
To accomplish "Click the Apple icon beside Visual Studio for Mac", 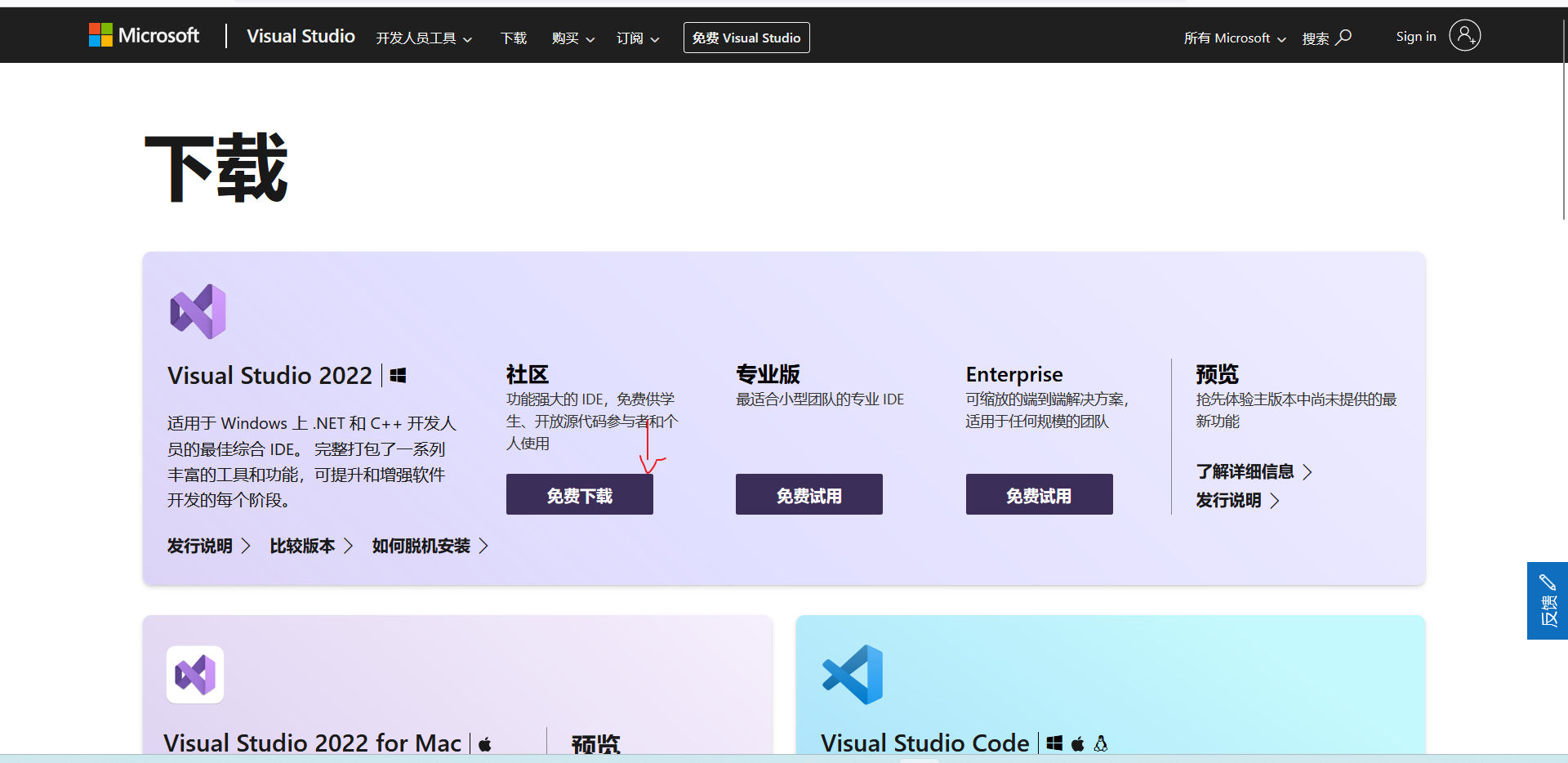I will pos(485,744).
